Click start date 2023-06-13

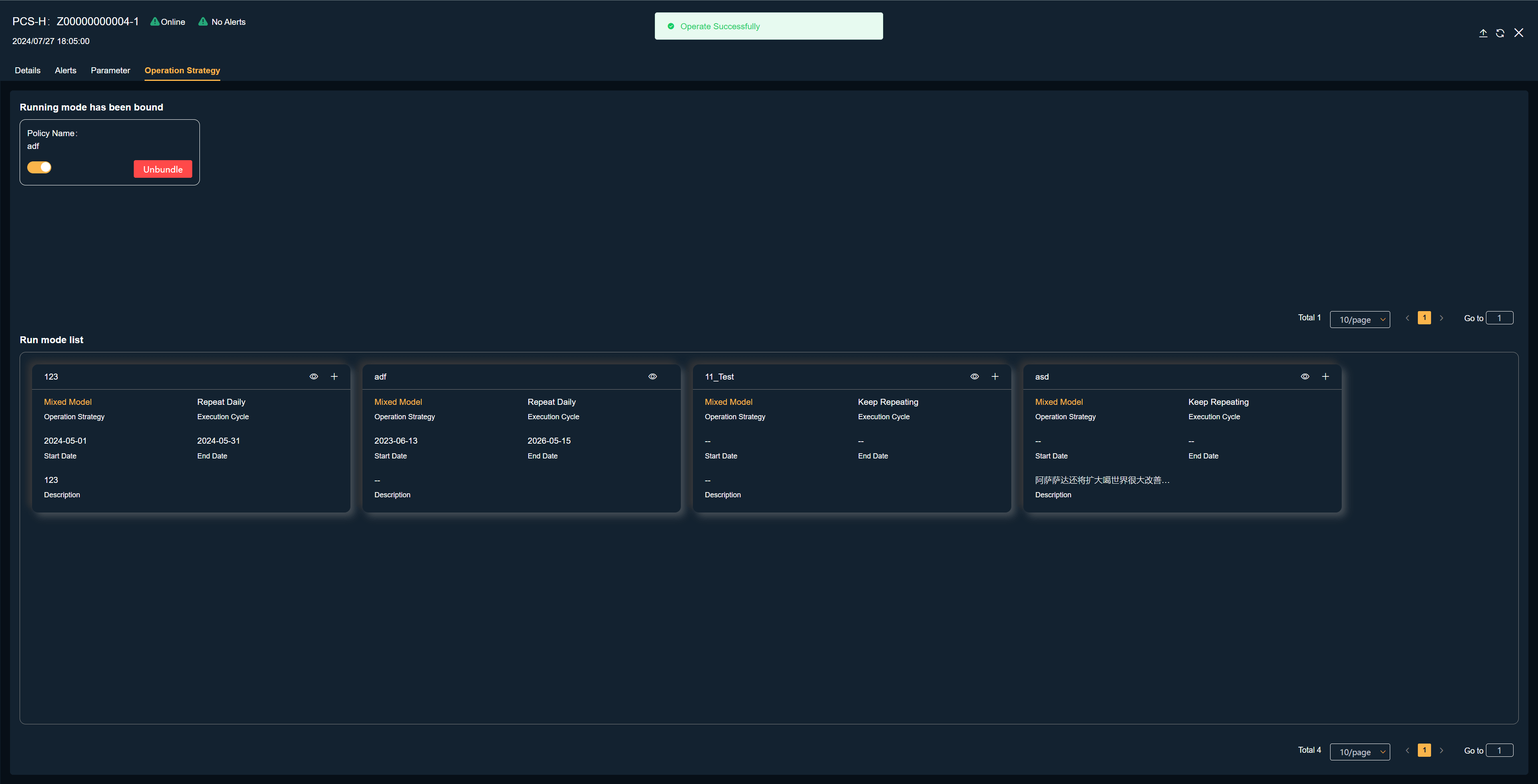point(396,441)
